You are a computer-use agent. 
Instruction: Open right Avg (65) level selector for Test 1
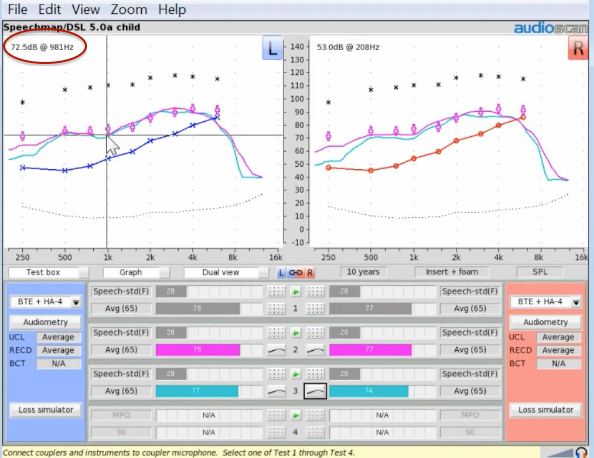point(470,308)
